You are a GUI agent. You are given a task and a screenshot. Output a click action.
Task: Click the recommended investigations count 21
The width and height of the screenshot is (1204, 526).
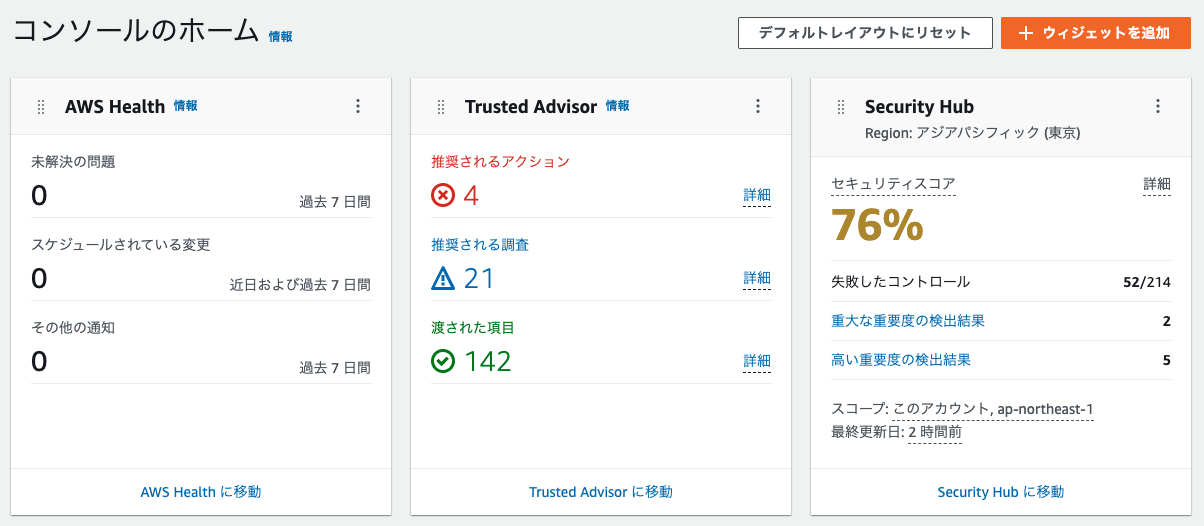pos(479,278)
